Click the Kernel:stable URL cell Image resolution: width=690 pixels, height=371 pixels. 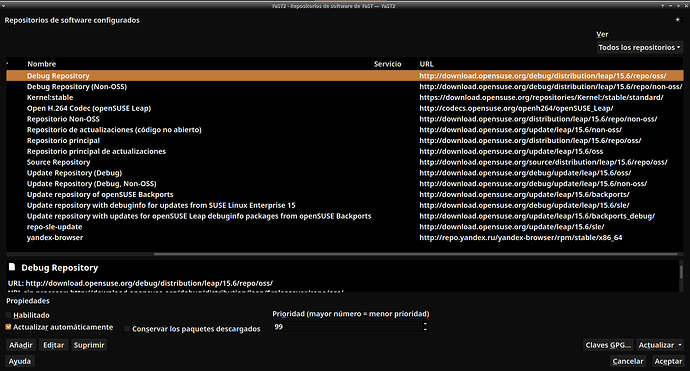point(541,97)
